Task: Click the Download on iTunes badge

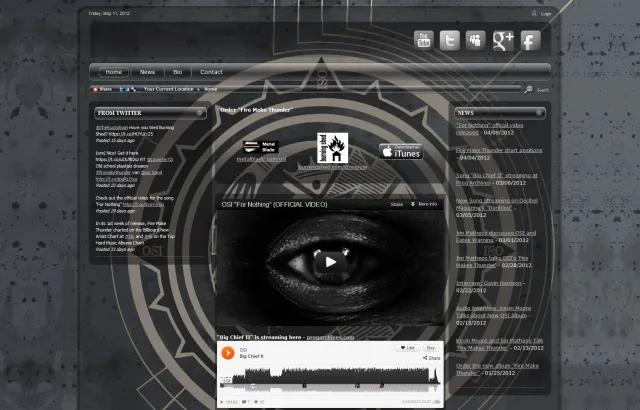Action: (400, 151)
